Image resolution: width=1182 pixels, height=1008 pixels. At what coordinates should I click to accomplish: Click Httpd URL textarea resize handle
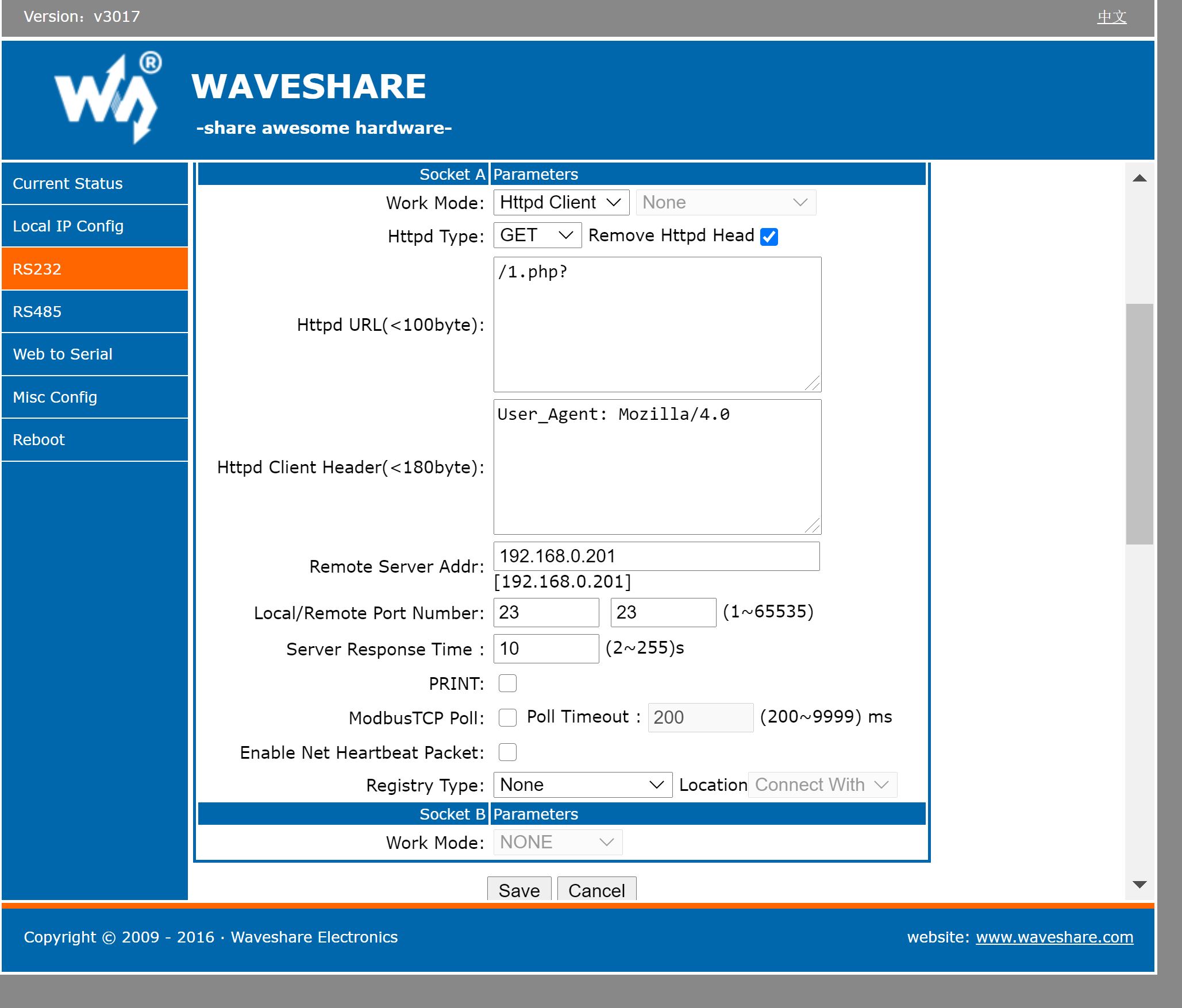tap(813, 384)
